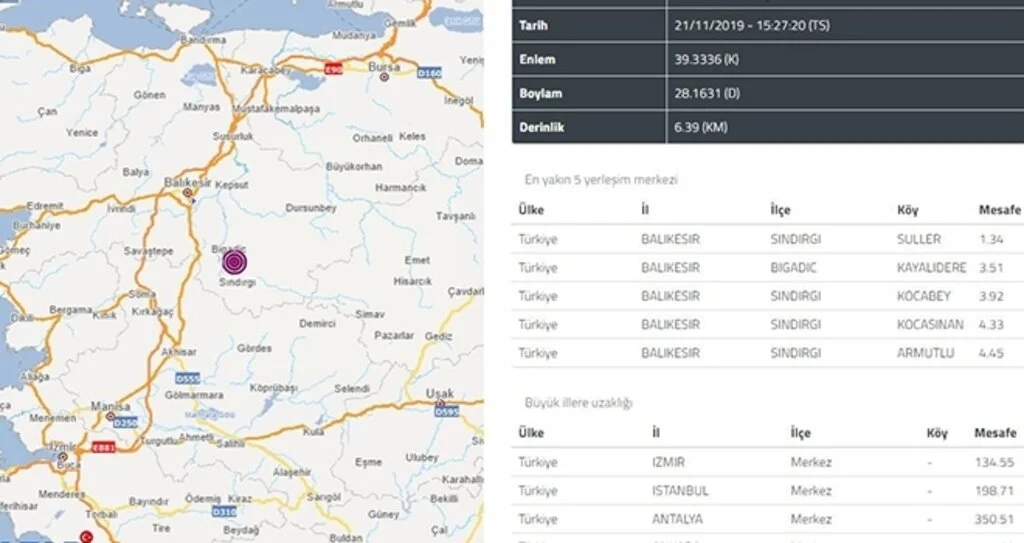Click the Bursa city marker dot
The width and height of the screenshot is (1024, 543).
[x=385, y=77]
